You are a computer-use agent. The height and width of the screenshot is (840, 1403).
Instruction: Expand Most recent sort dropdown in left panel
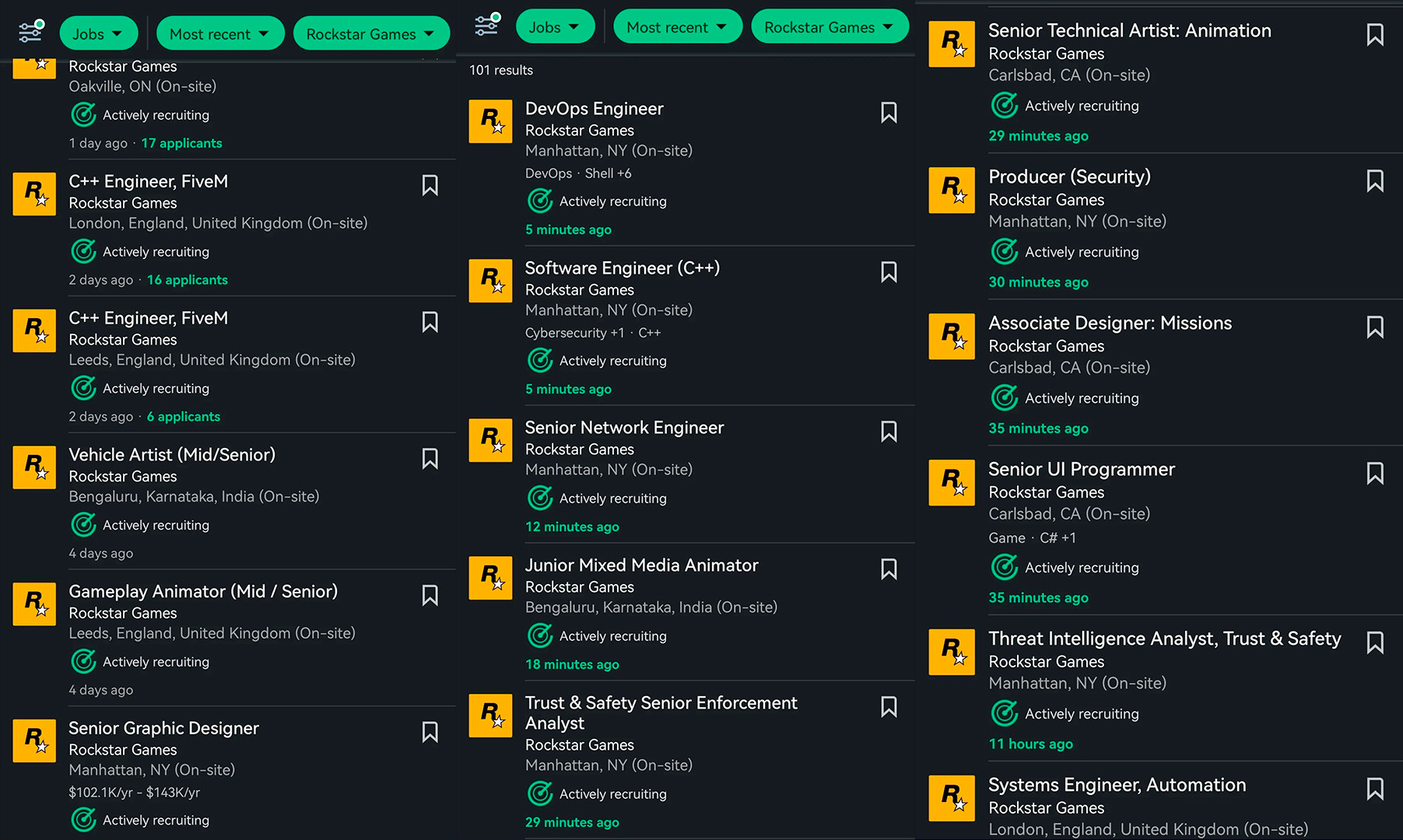(220, 33)
